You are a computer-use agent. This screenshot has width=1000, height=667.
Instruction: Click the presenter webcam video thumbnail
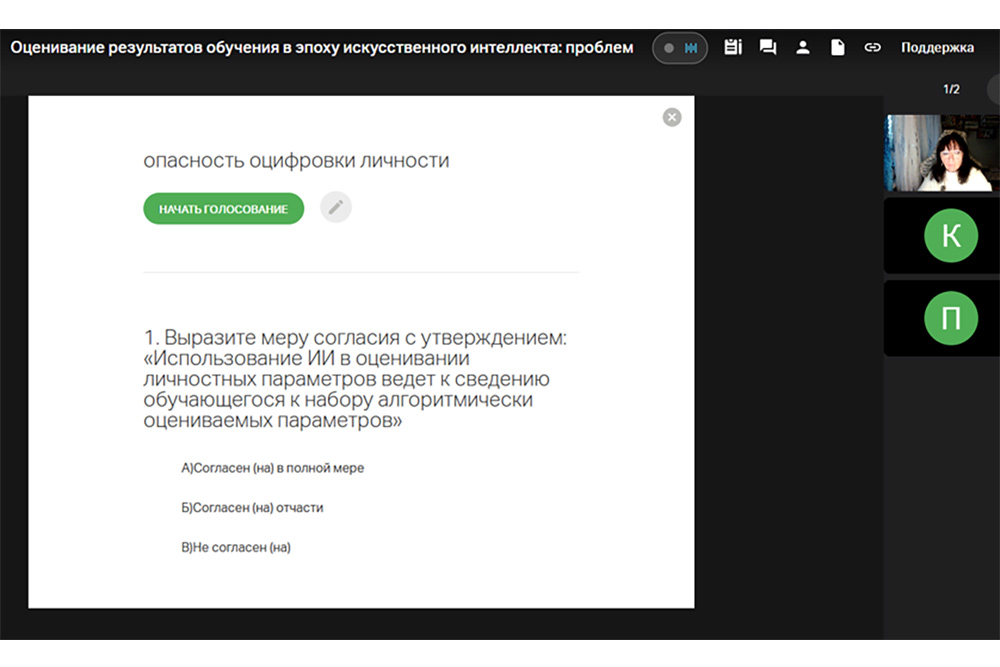click(x=938, y=153)
